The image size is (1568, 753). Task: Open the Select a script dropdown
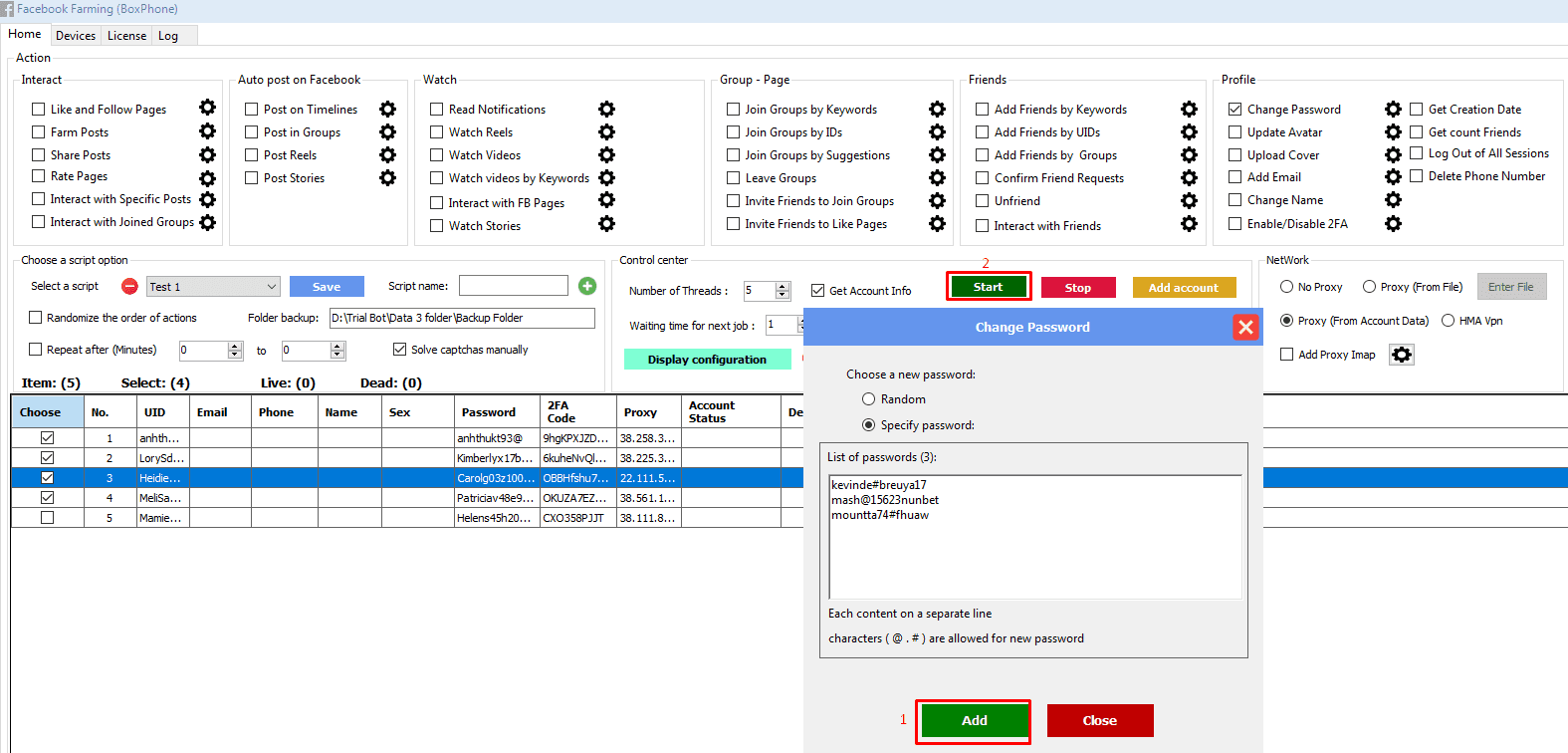click(x=213, y=287)
